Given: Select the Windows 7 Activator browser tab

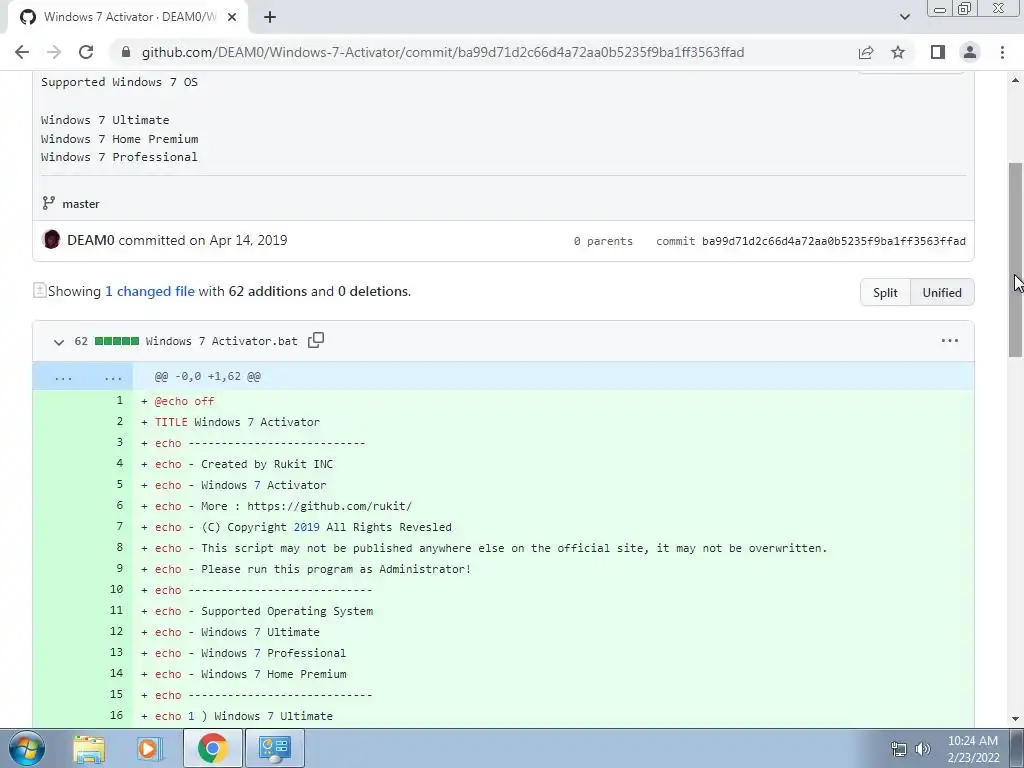Looking at the screenshot, I should [x=127, y=17].
